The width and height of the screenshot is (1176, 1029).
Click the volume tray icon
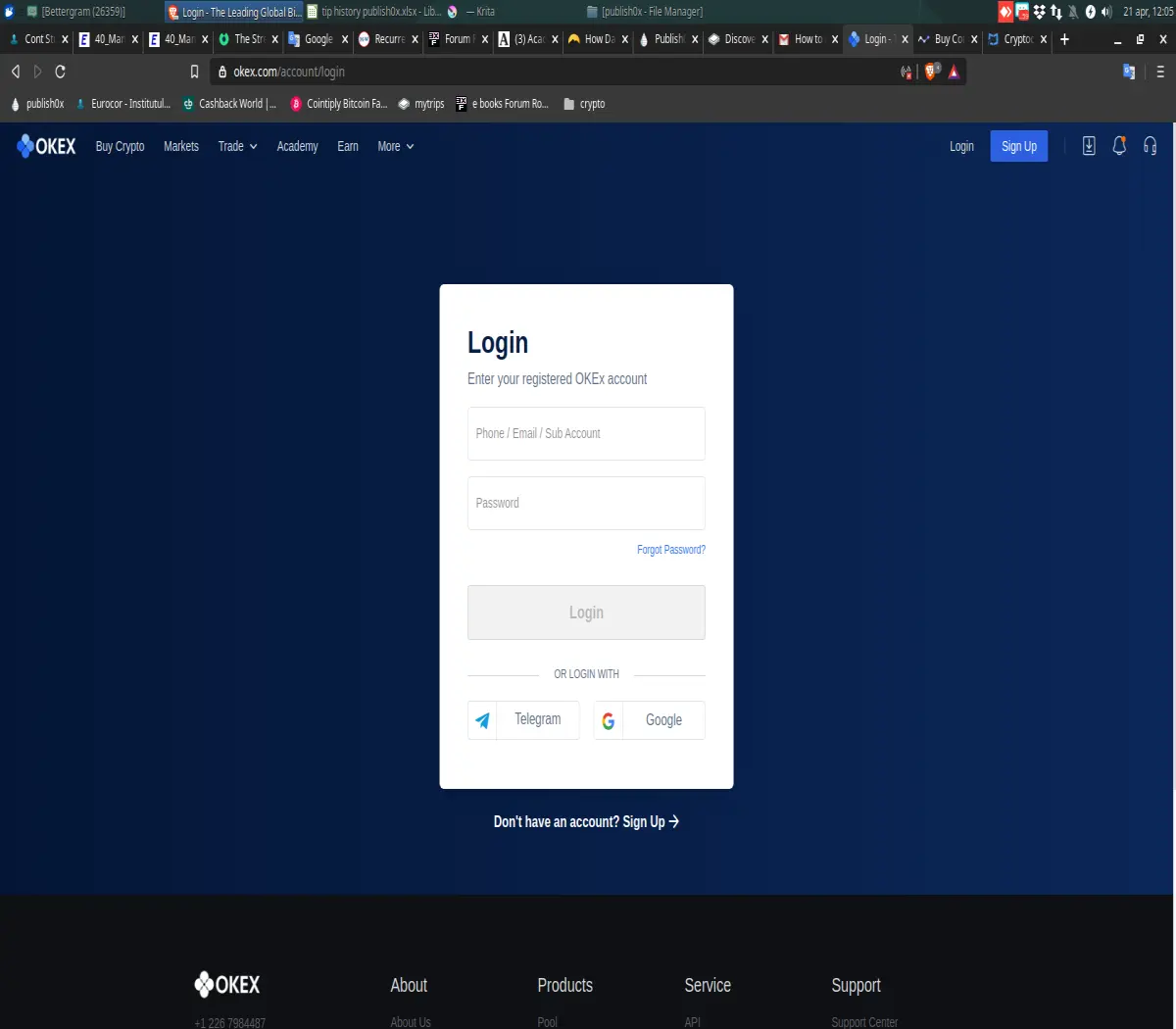point(1106,12)
